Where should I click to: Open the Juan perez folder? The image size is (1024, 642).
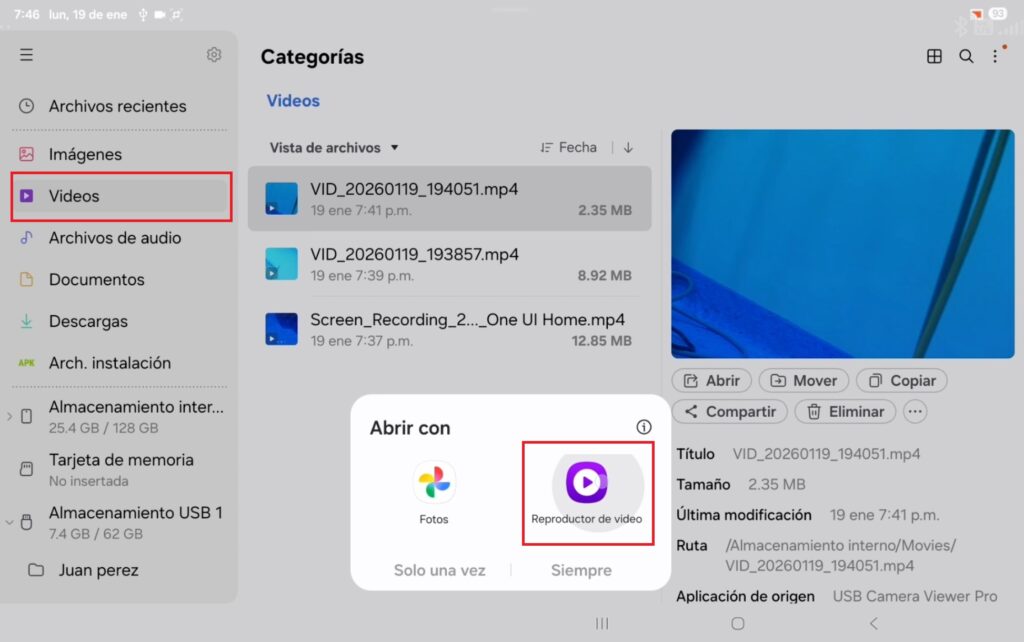pyautogui.click(x=97, y=570)
